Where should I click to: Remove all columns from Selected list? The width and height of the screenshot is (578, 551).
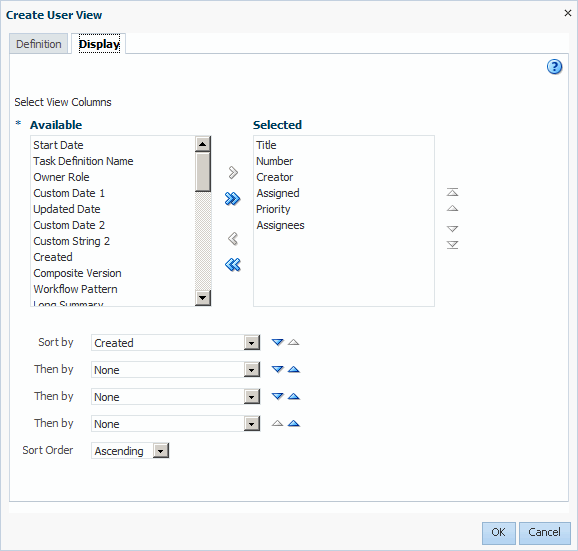click(233, 265)
